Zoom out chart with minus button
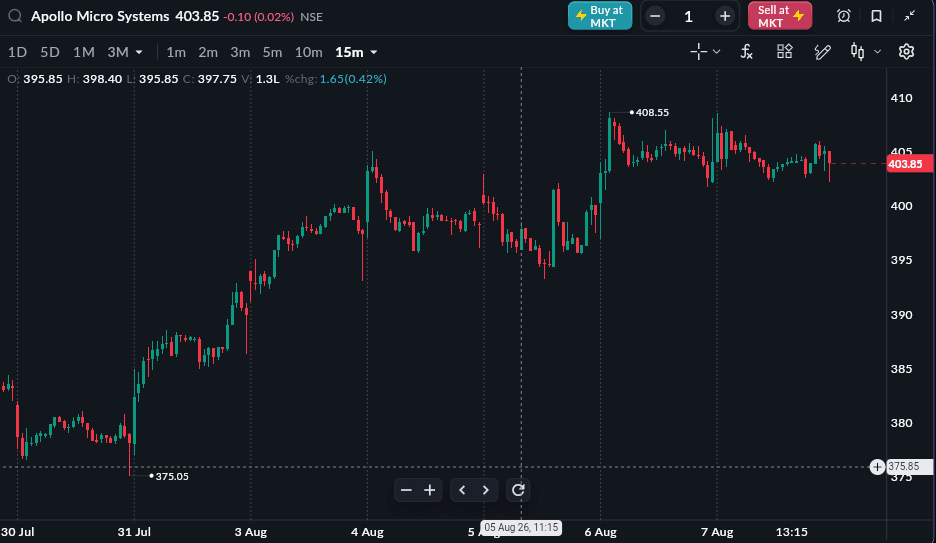Image resolution: width=936 pixels, height=543 pixels. (x=406, y=490)
